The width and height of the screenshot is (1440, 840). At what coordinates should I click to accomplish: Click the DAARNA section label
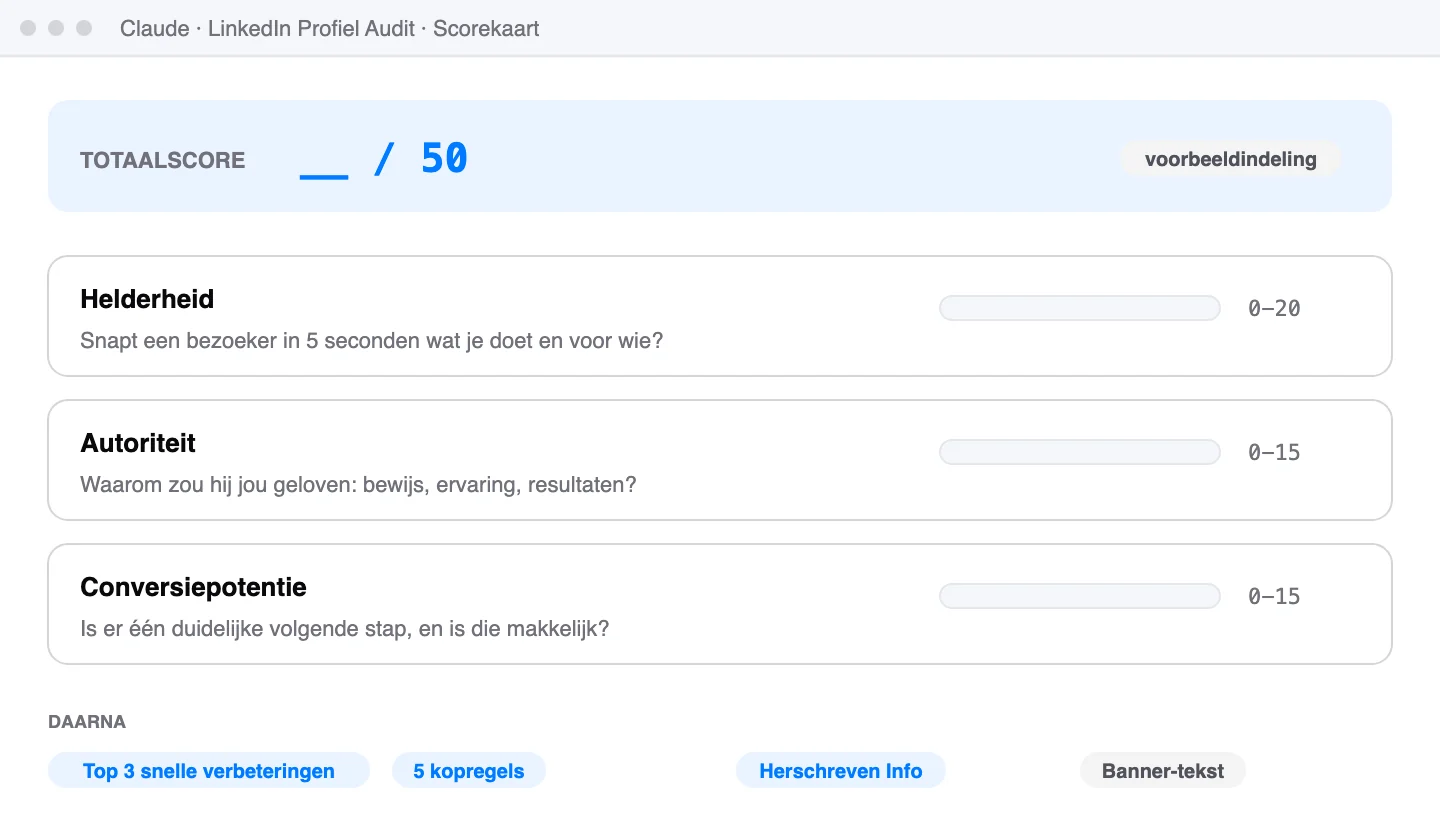(x=87, y=722)
